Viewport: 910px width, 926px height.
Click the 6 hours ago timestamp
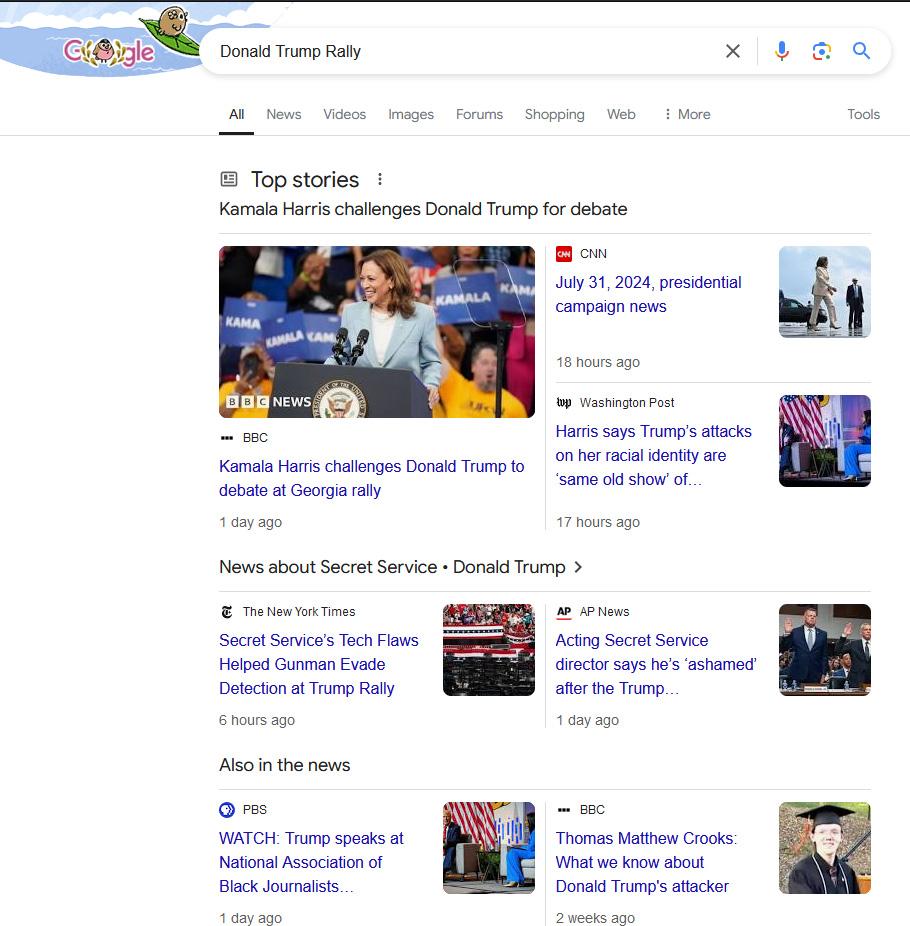click(x=257, y=720)
